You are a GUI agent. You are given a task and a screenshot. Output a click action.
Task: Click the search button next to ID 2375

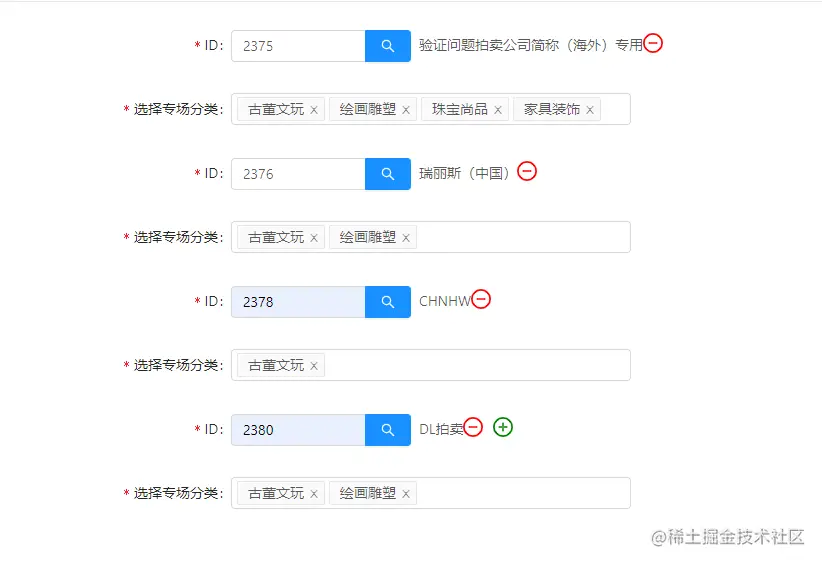click(x=387, y=46)
